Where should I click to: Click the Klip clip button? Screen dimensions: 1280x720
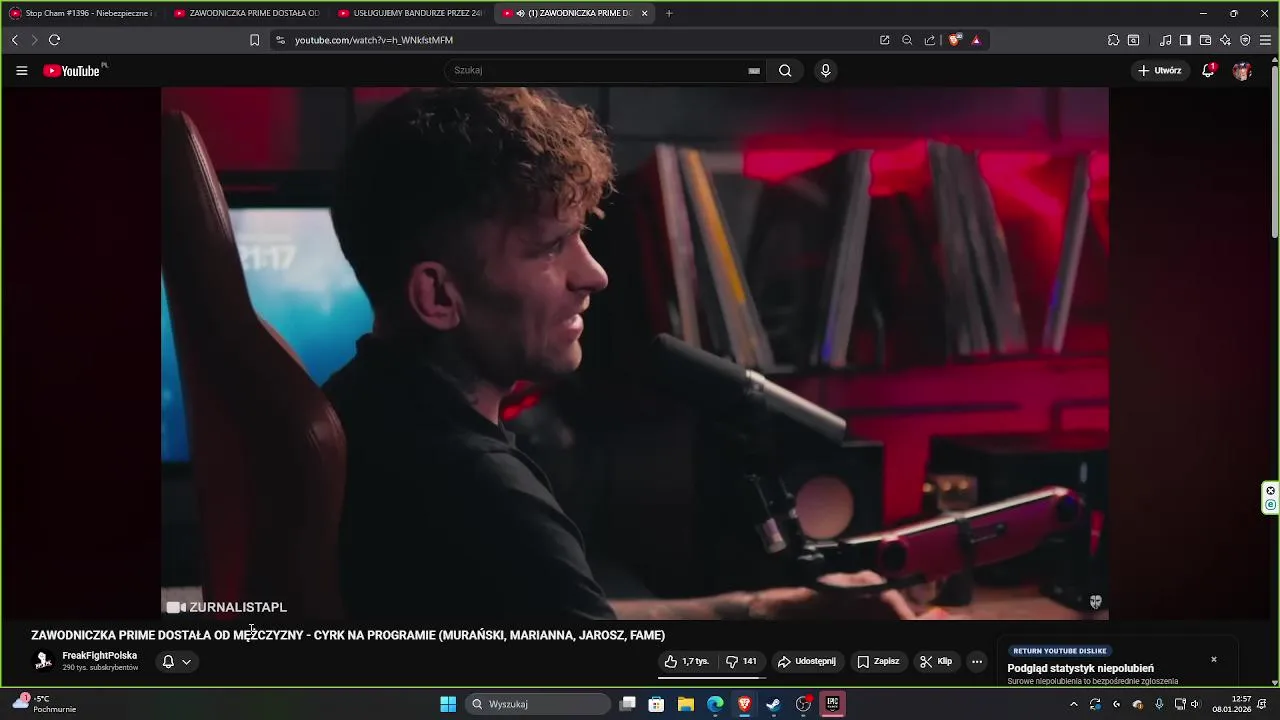point(936,661)
